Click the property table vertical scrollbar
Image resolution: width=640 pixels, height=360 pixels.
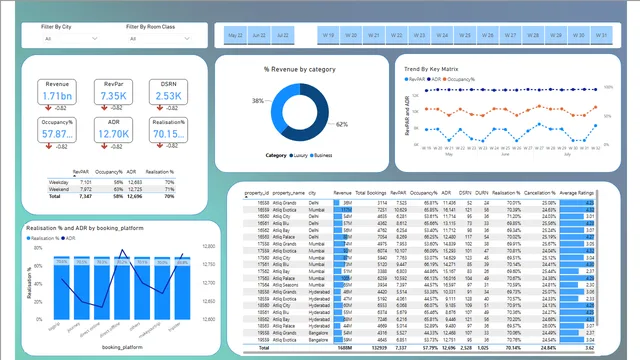(x=597, y=257)
